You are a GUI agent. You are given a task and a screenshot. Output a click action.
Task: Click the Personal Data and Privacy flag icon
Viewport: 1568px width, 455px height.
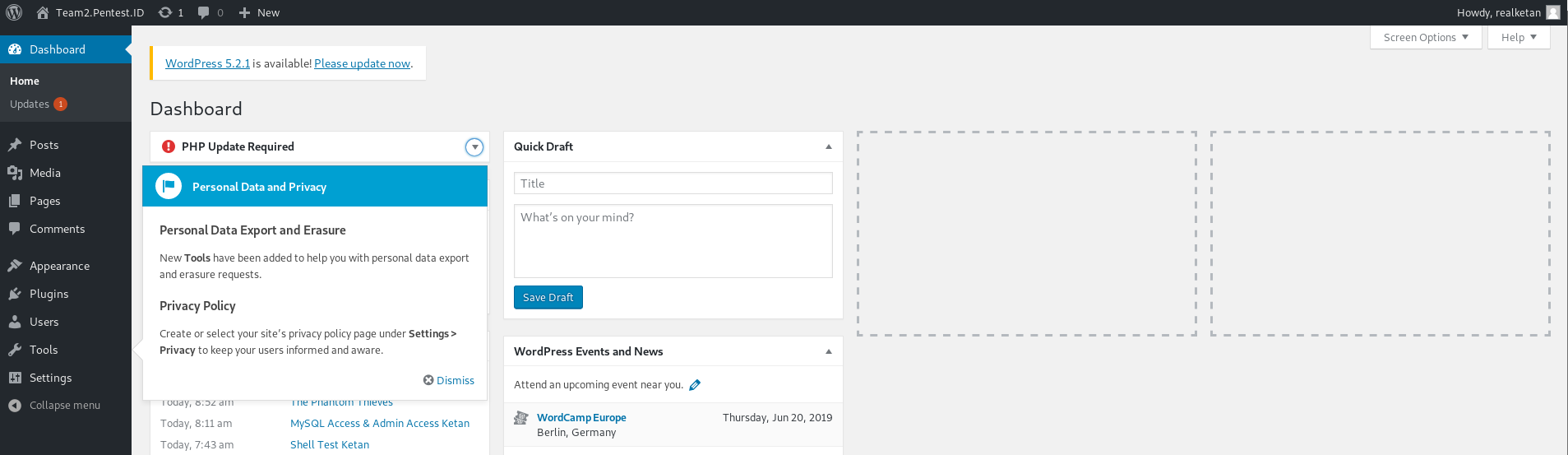[x=169, y=186]
